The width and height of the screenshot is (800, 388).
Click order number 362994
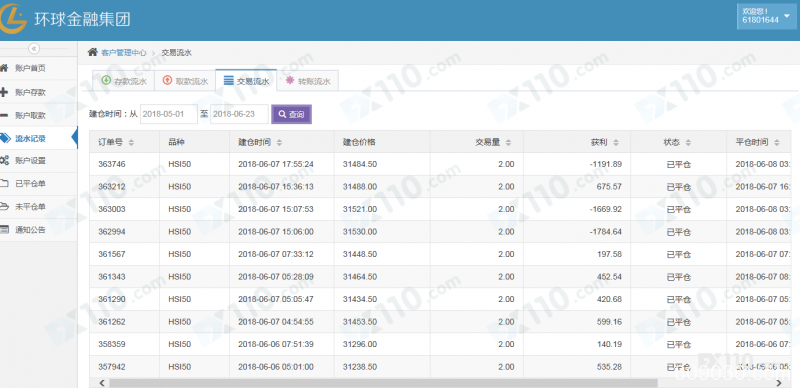click(x=111, y=232)
